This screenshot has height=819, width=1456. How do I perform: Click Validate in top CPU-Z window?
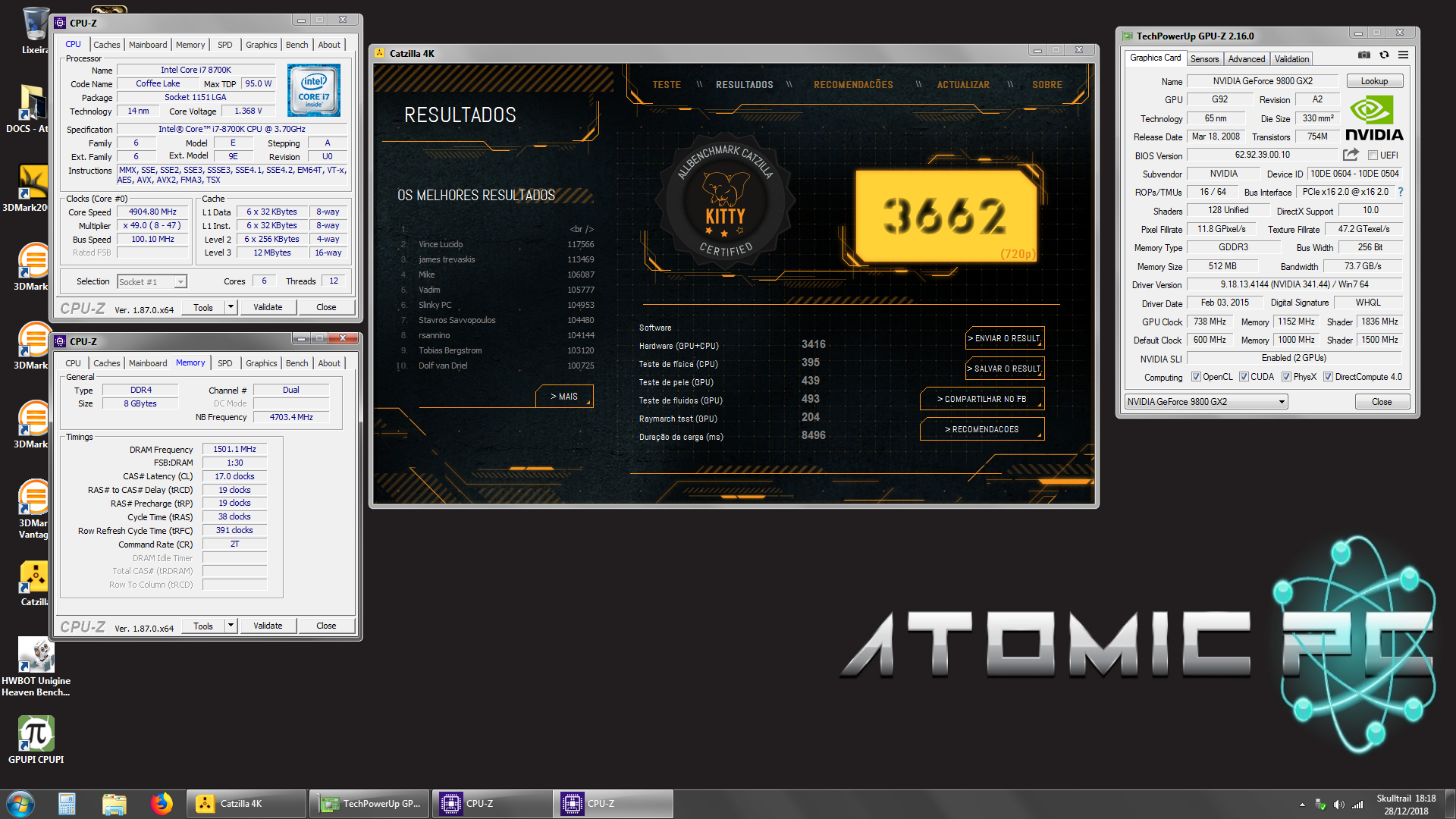pyautogui.click(x=268, y=307)
